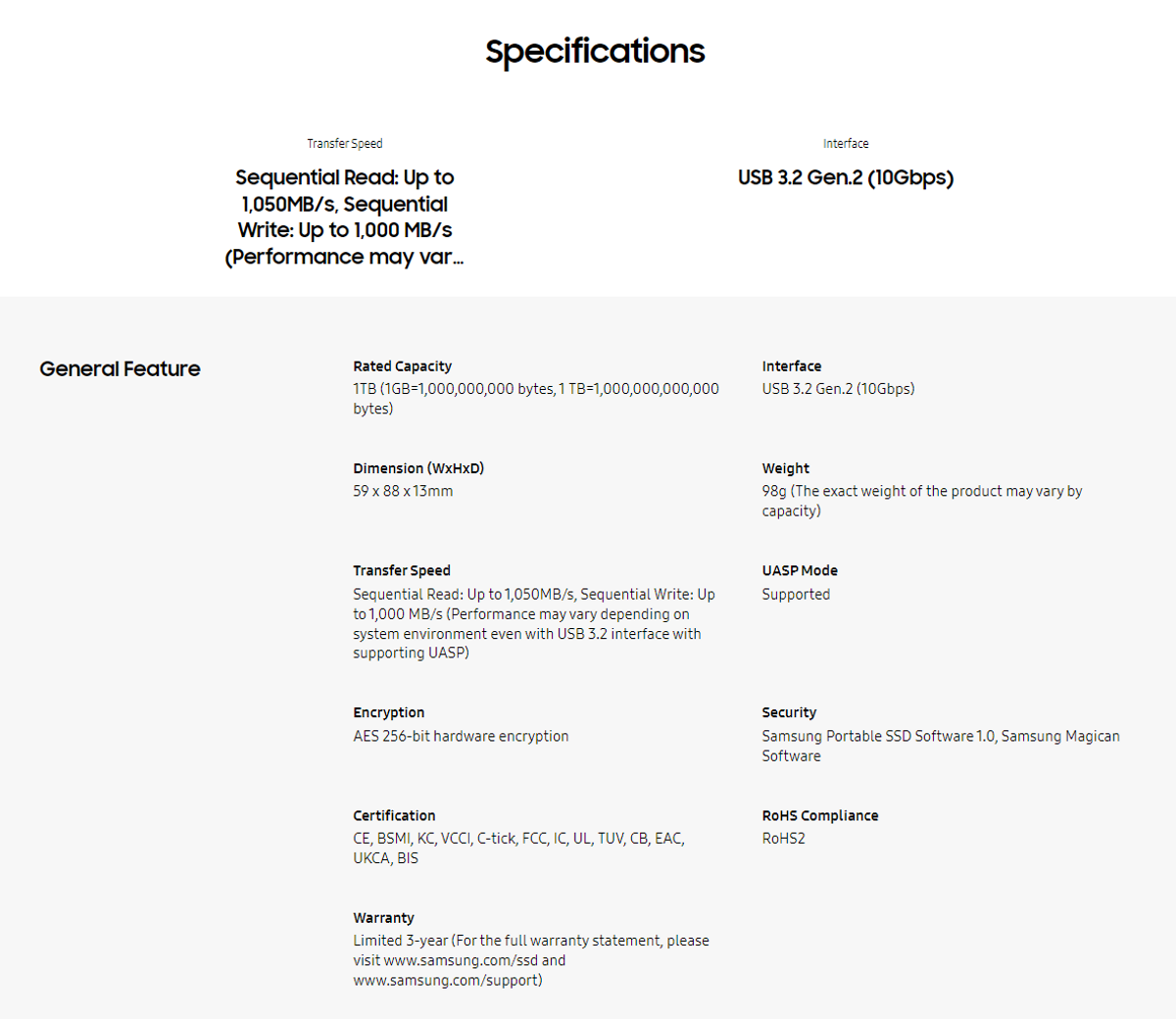Click the Encryption specification label
1176x1019 pixels.
(389, 712)
